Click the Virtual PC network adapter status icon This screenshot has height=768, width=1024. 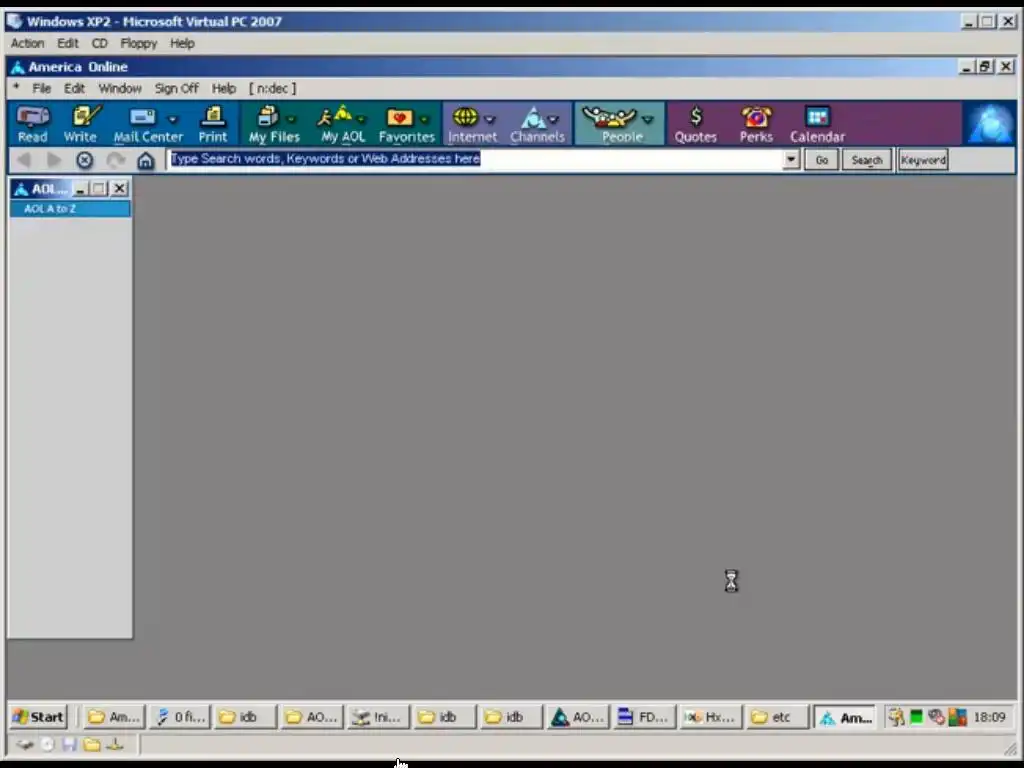pos(115,744)
